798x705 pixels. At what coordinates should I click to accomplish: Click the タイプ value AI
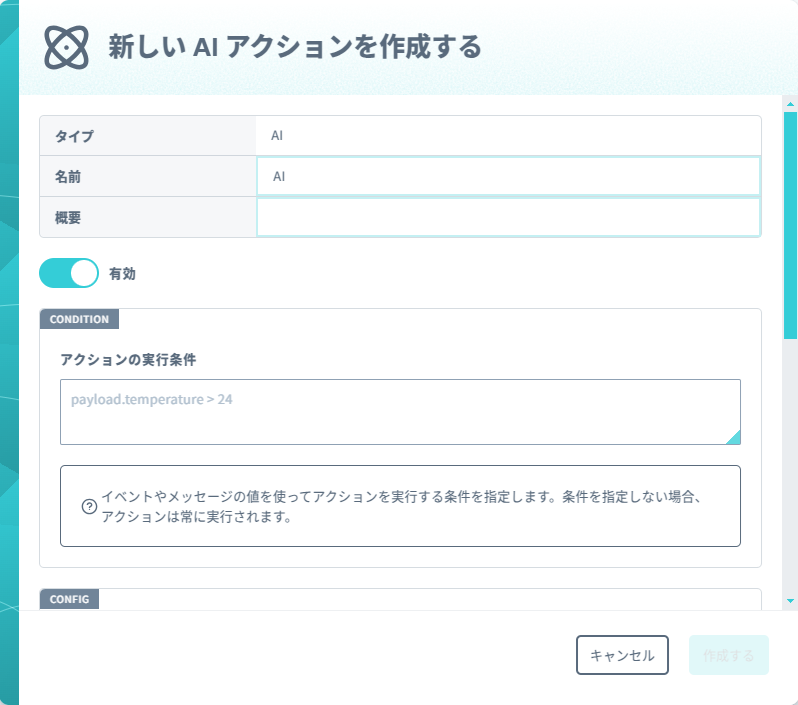pos(277,135)
